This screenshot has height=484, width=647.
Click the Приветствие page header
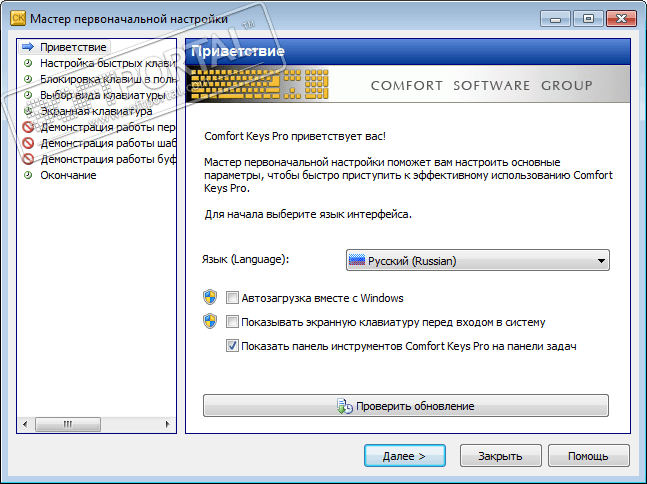click(x=238, y=51)
